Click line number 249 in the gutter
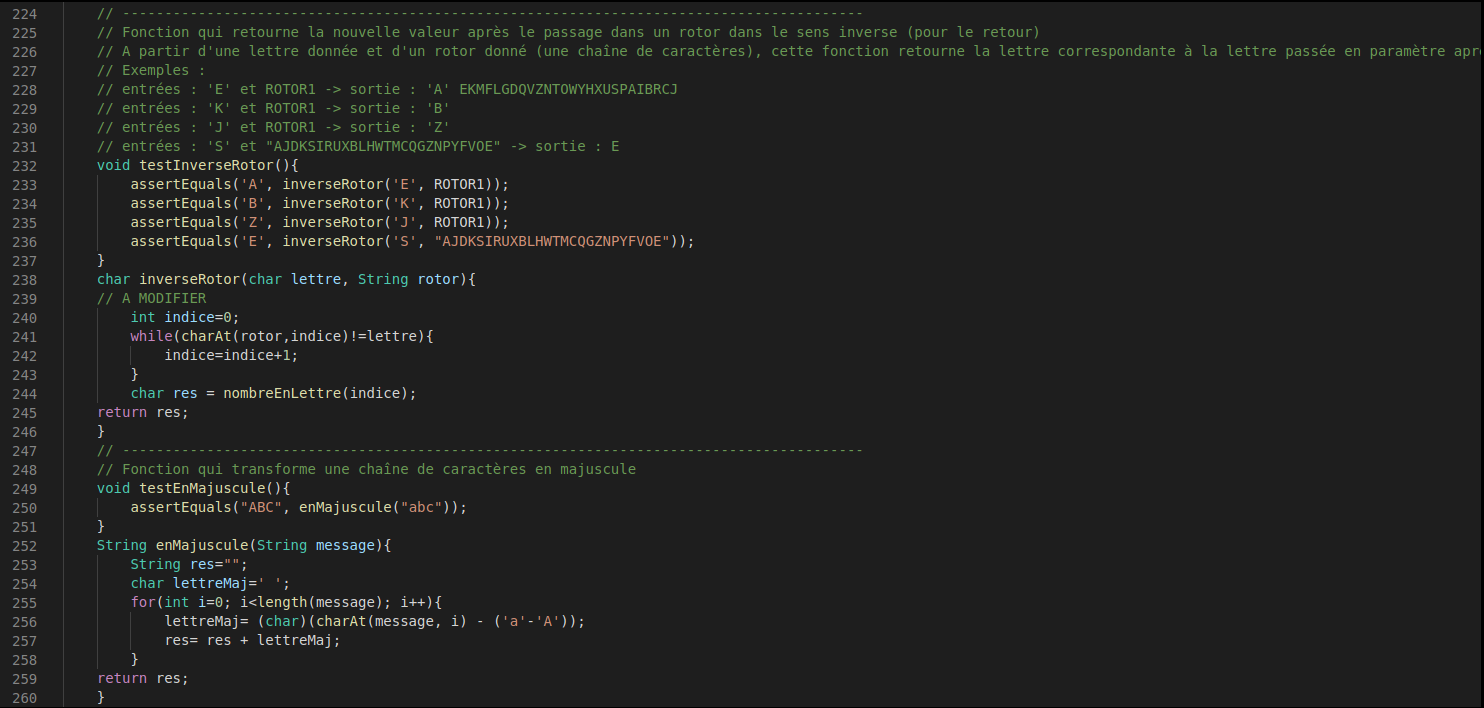 [24, 488]
